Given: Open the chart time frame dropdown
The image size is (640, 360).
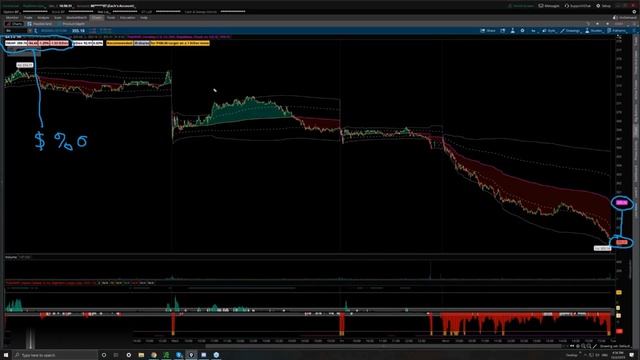Looking at the screenshot, I should 534,31.
